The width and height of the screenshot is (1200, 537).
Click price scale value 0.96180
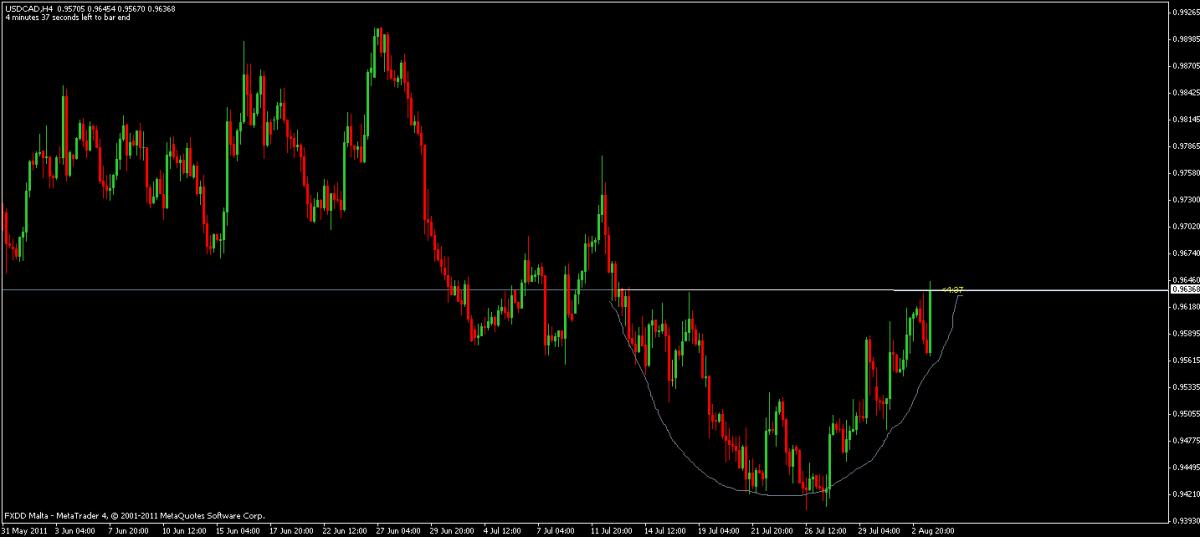[x=1185, y=307]
